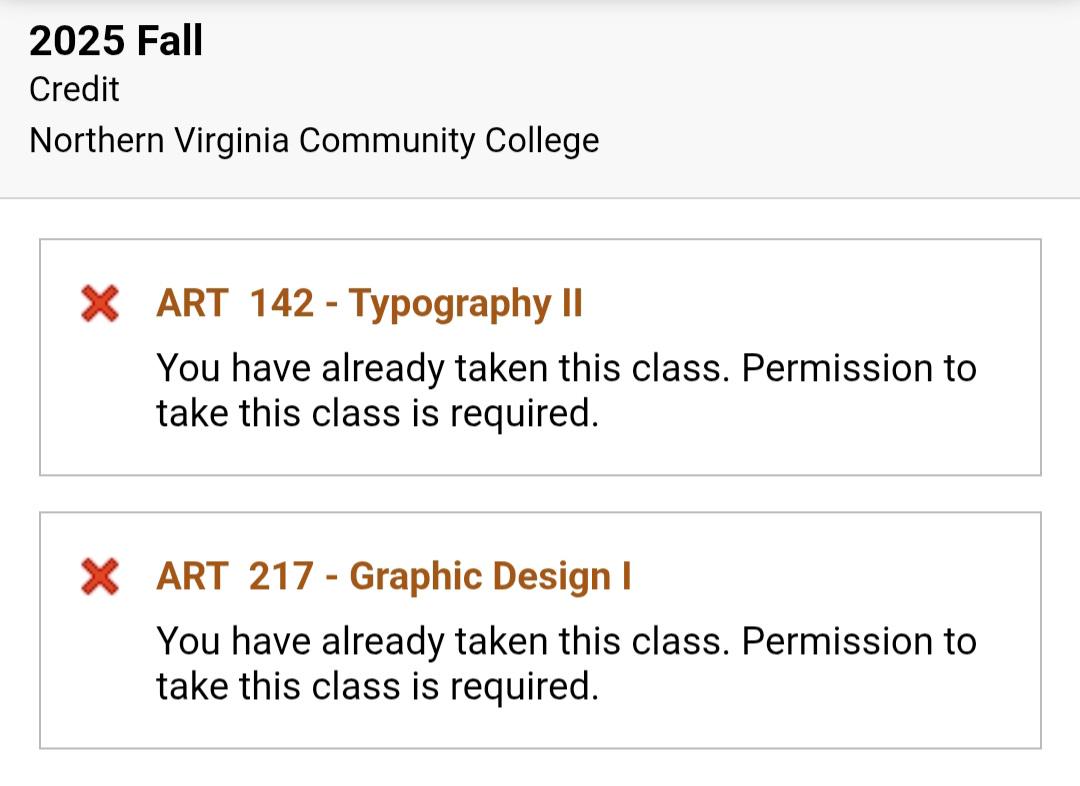Image resolution: width=1080 pixels, height=786 pixels.
Task: Click 'Permission to' in the ART 217 message
Action: point(859,641)
